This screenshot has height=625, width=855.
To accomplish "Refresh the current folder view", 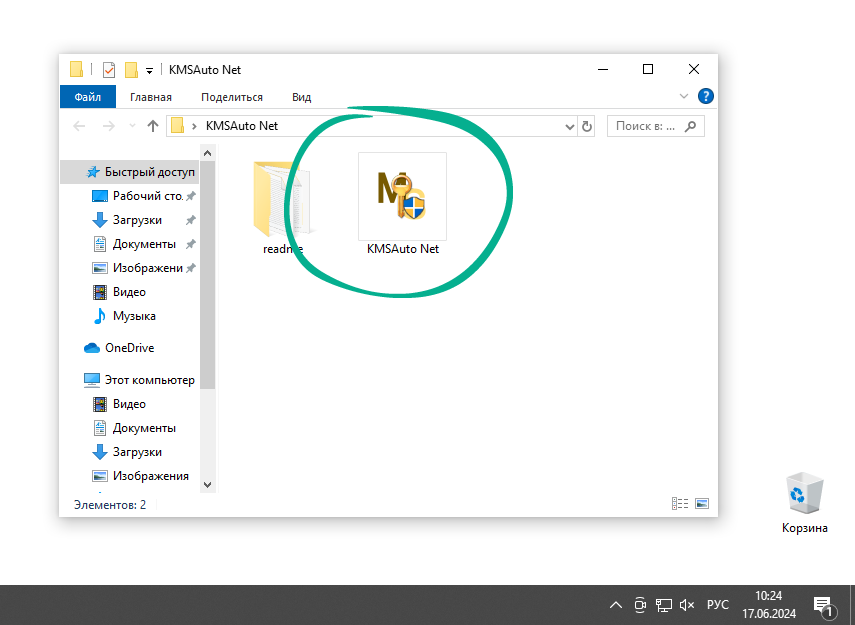I will click(x=587, y=127).
